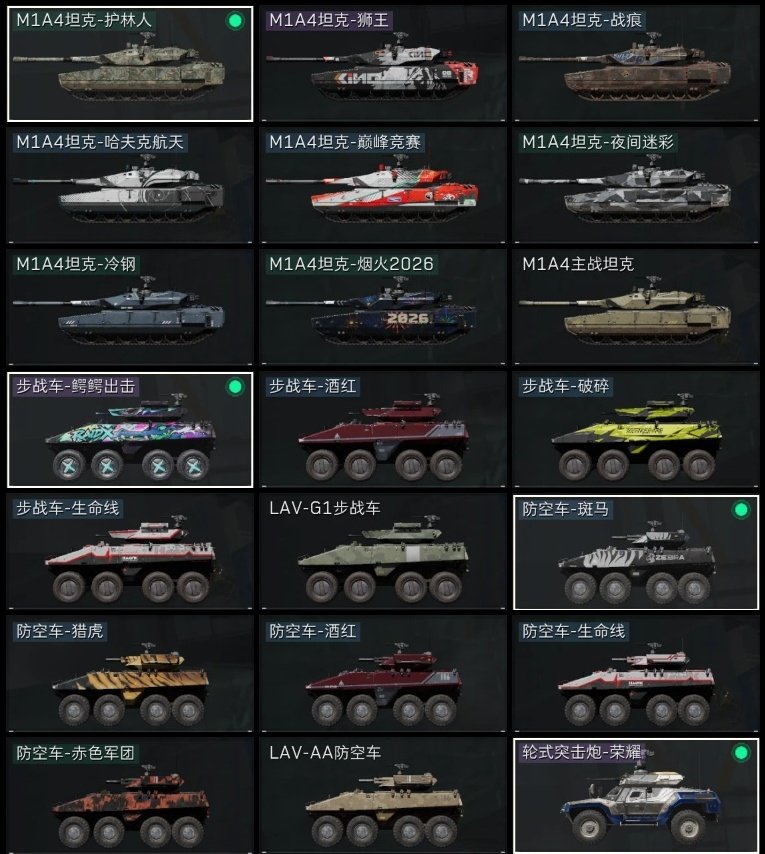Pick the M1A4坦克-哈夫克航天 skin
The width and height of the screenshot is (765, 854).
tap(130, 186)
